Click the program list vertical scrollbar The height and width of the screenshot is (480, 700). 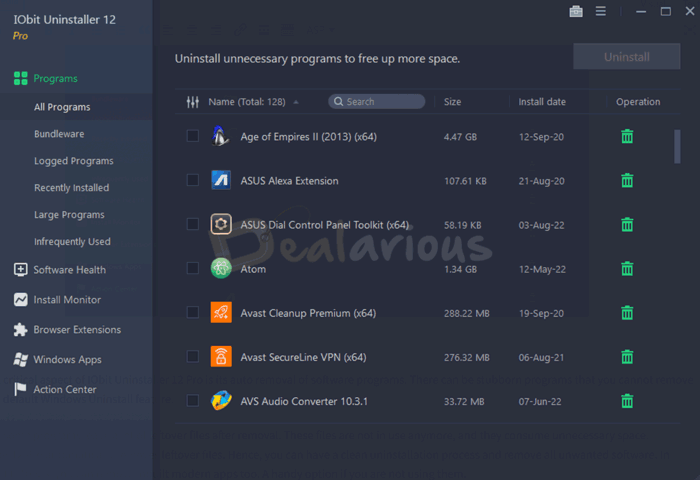tap(677, 146)
